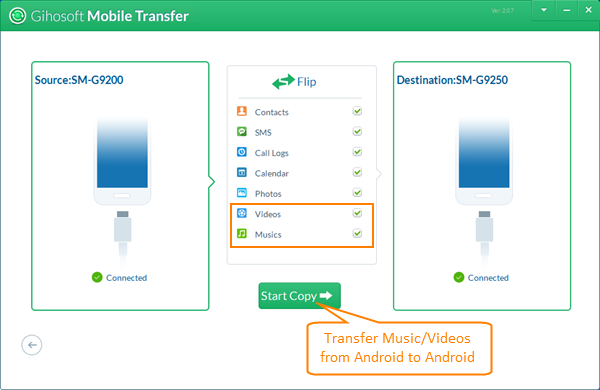Uncheck the Contacts checkbox
The image size is (600, 390).
tap(357, 111)
